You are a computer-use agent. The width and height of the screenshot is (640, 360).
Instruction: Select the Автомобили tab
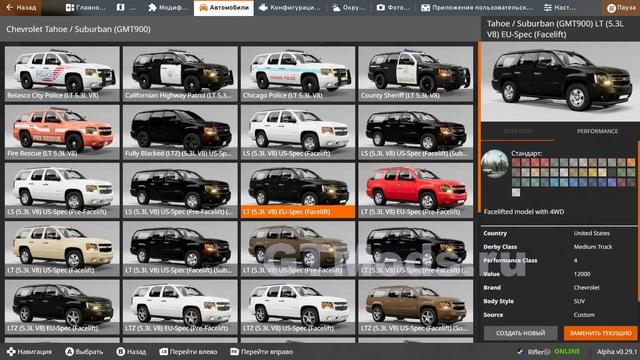[224, 7]
